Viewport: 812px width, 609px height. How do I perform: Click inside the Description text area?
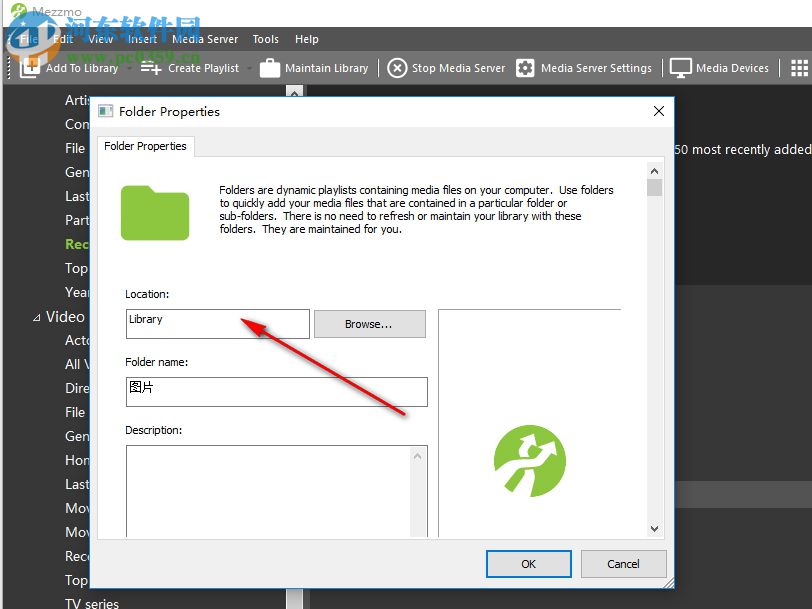click(268, 491)
